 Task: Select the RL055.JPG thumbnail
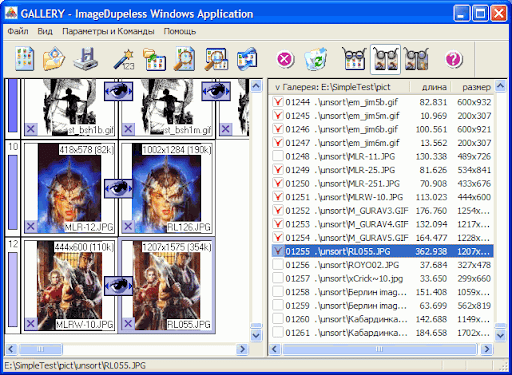pyautogui.click(x=167, y=286)
